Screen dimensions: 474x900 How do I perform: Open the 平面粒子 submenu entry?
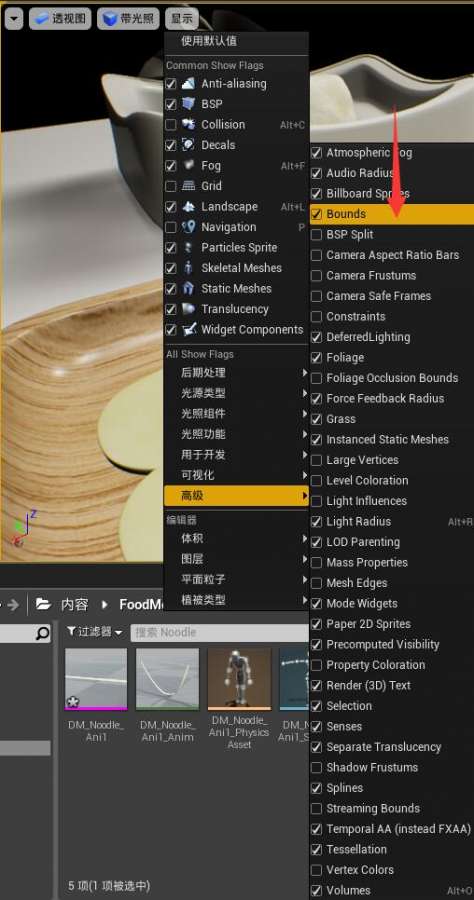pos(236,580)
